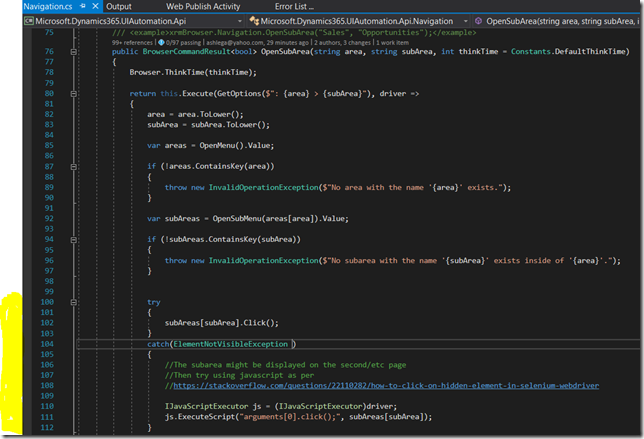Switch to the Navigation.cs tab
This screenshot has width=644, height=439.
pyautogui.click(x=48, y=6)
